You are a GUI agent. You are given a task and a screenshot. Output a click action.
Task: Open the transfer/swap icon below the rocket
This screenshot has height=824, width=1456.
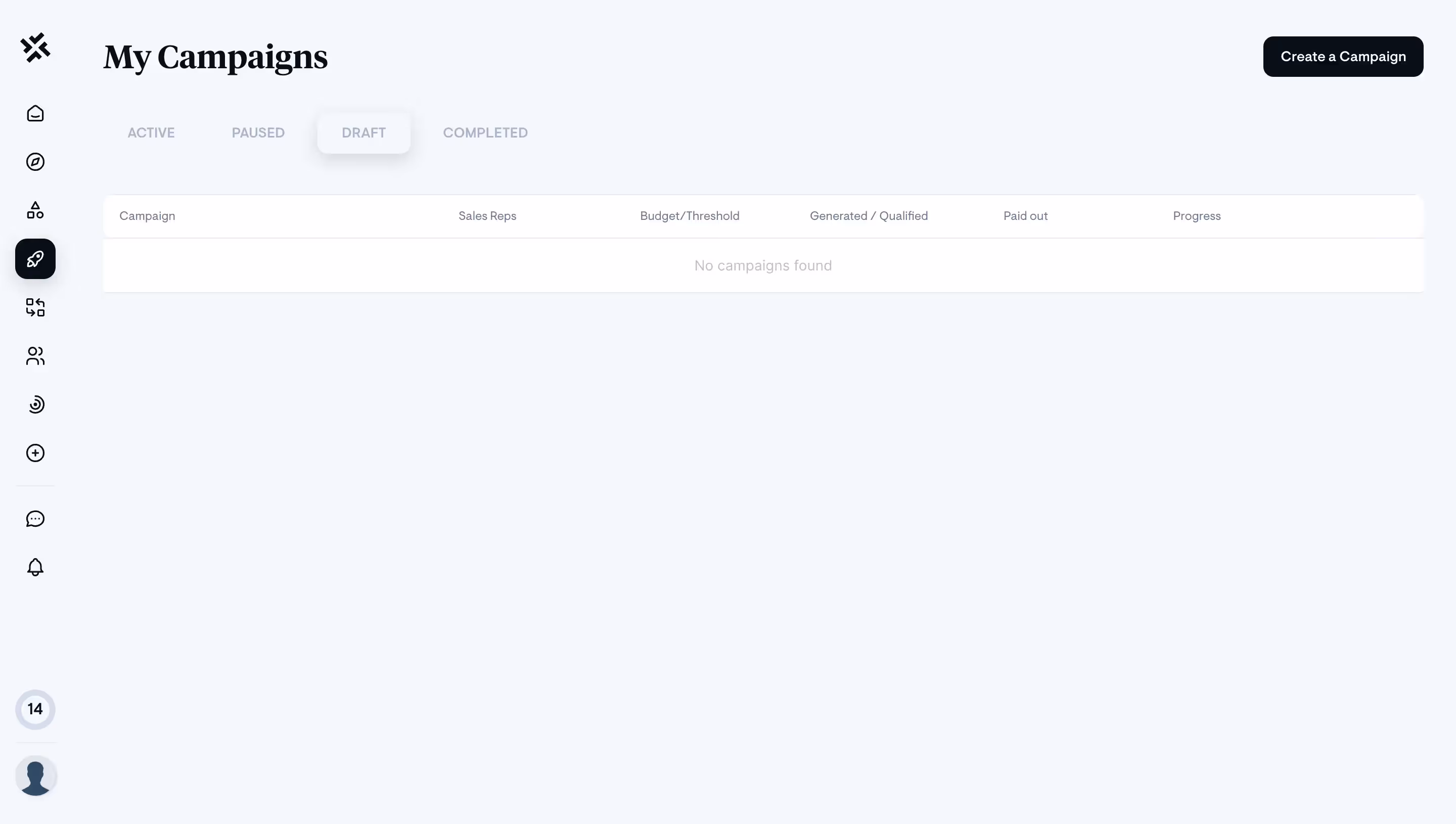35,308
